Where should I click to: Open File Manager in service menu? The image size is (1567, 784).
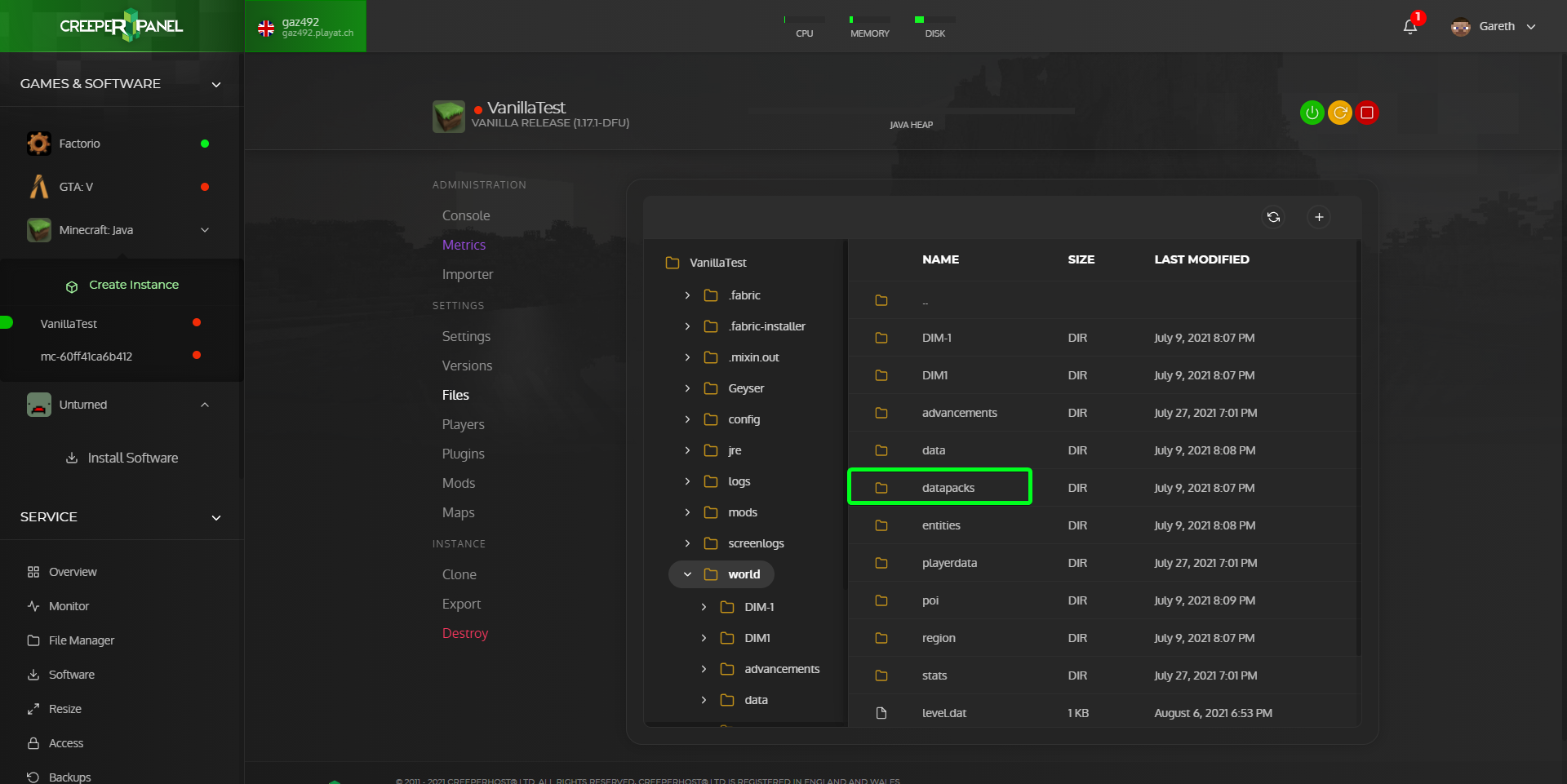[x=81, y=640]
